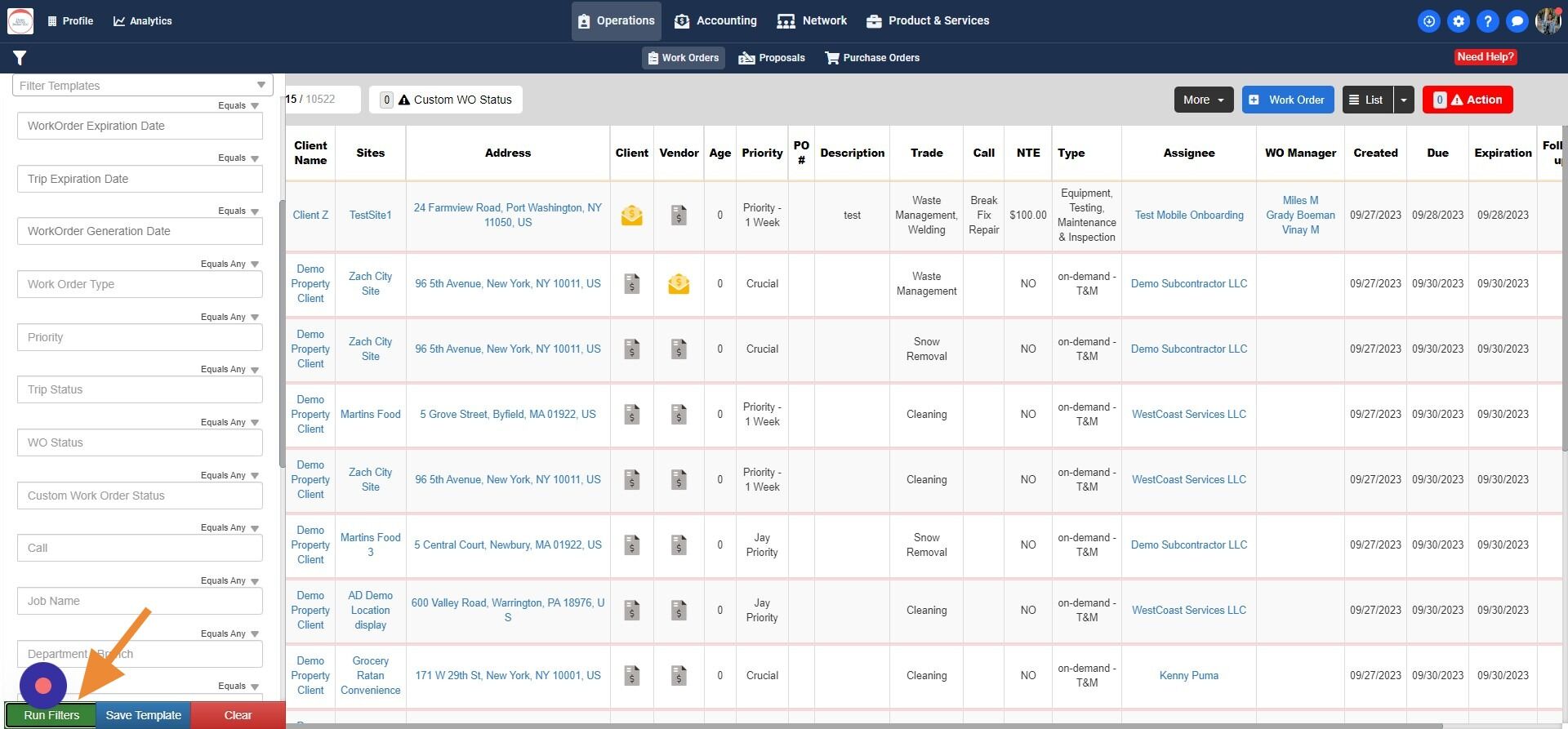The image size is (1568, 729).
Task: Open the help question mark icon
Action: pos(1488,21)
